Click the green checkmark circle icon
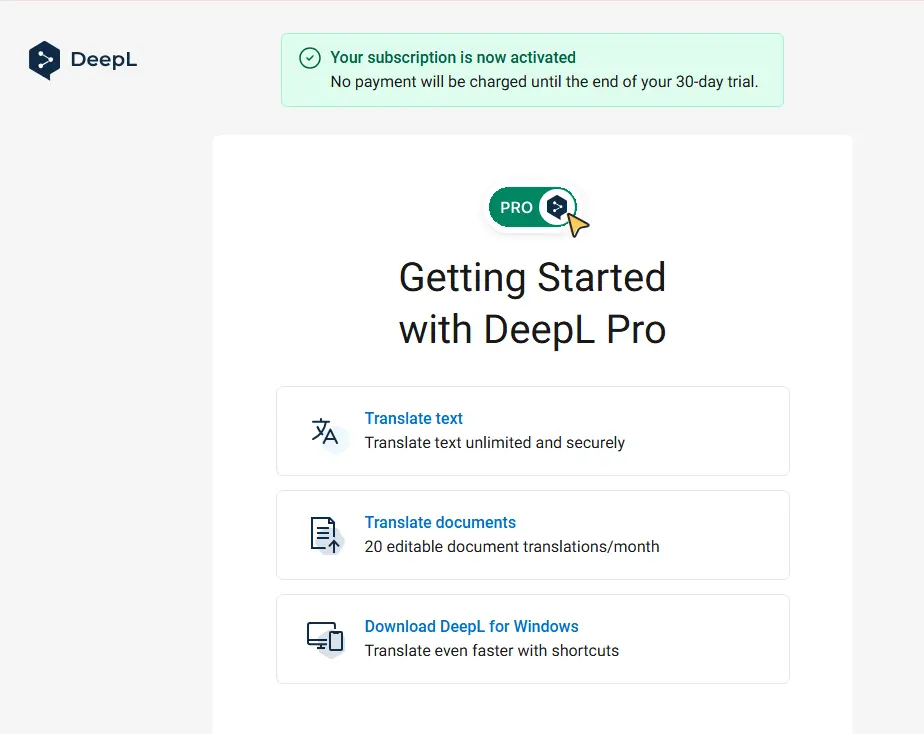Screen dimensions: 924x734 [x=310, y=58]
